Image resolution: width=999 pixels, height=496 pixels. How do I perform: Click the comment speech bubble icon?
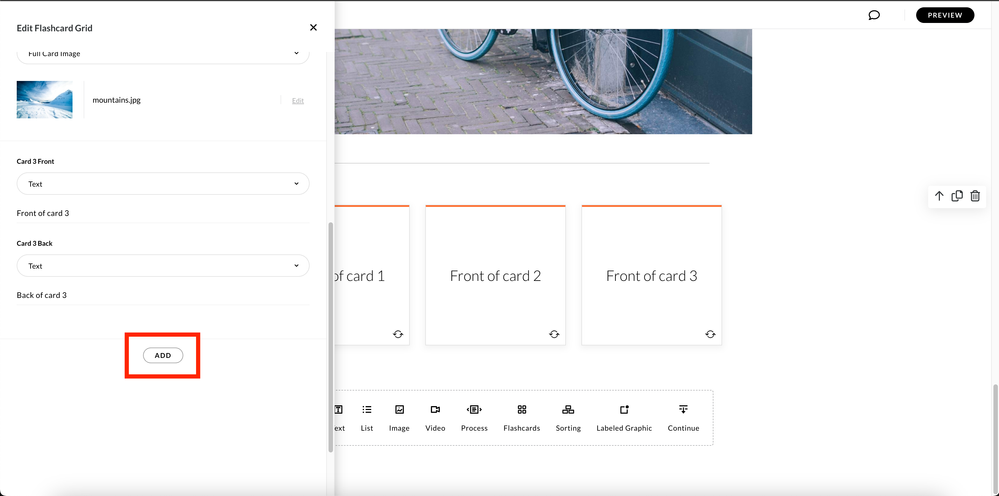tap(874, 15)
